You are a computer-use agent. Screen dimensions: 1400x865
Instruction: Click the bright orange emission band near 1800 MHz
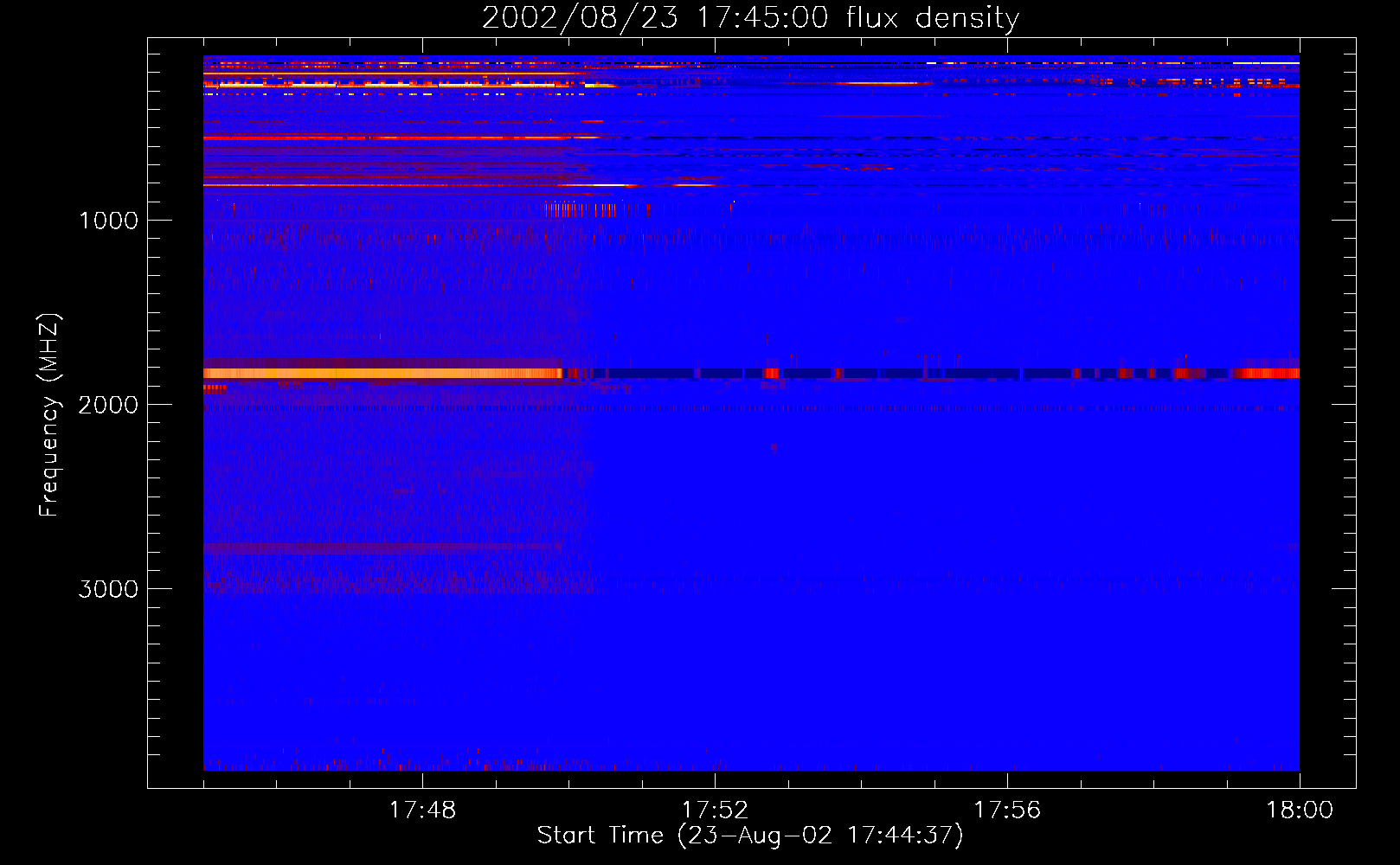(x=382, y=373)
